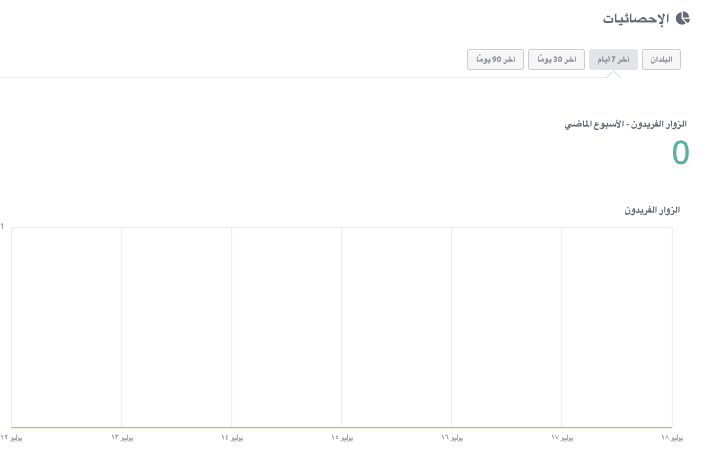Switch to آخر 90 يومًا tab
The width and height of the screenshot is (709, 454).
[495, 60]
